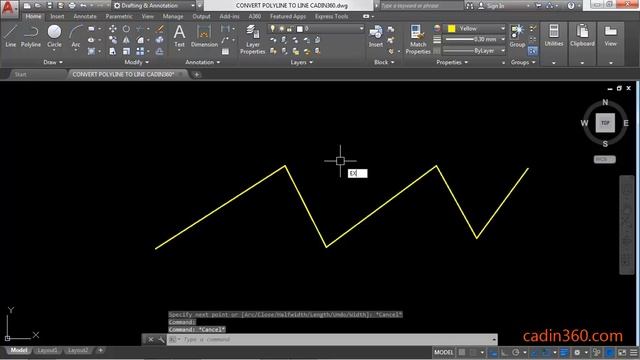This screenshot has width=640, height=360.
Task: Select the Array tool icon
Action: point(140,51)
